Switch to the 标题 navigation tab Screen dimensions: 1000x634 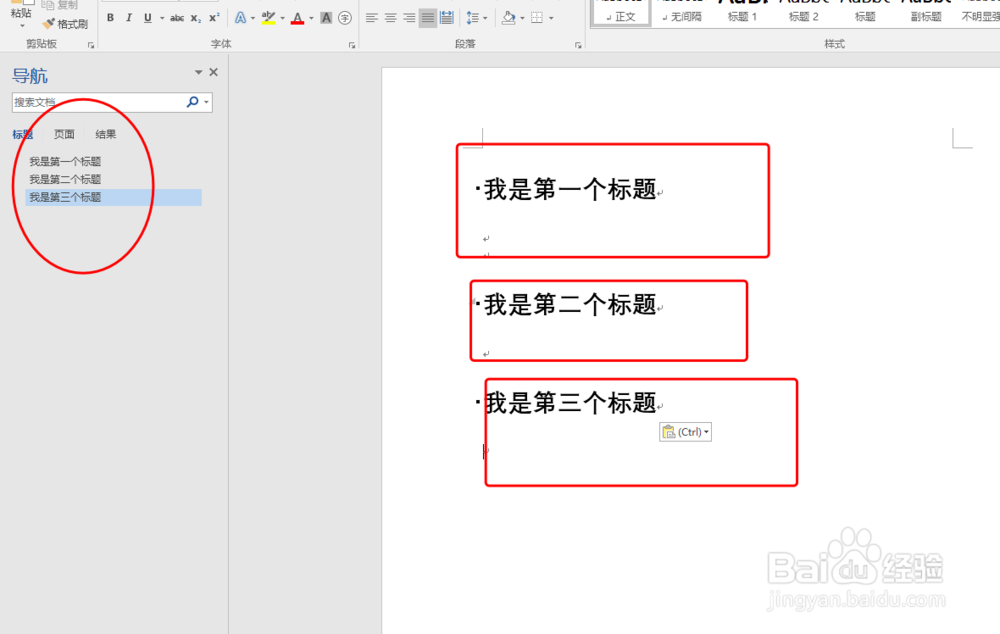pyautogui.click(x=22, y=134)
